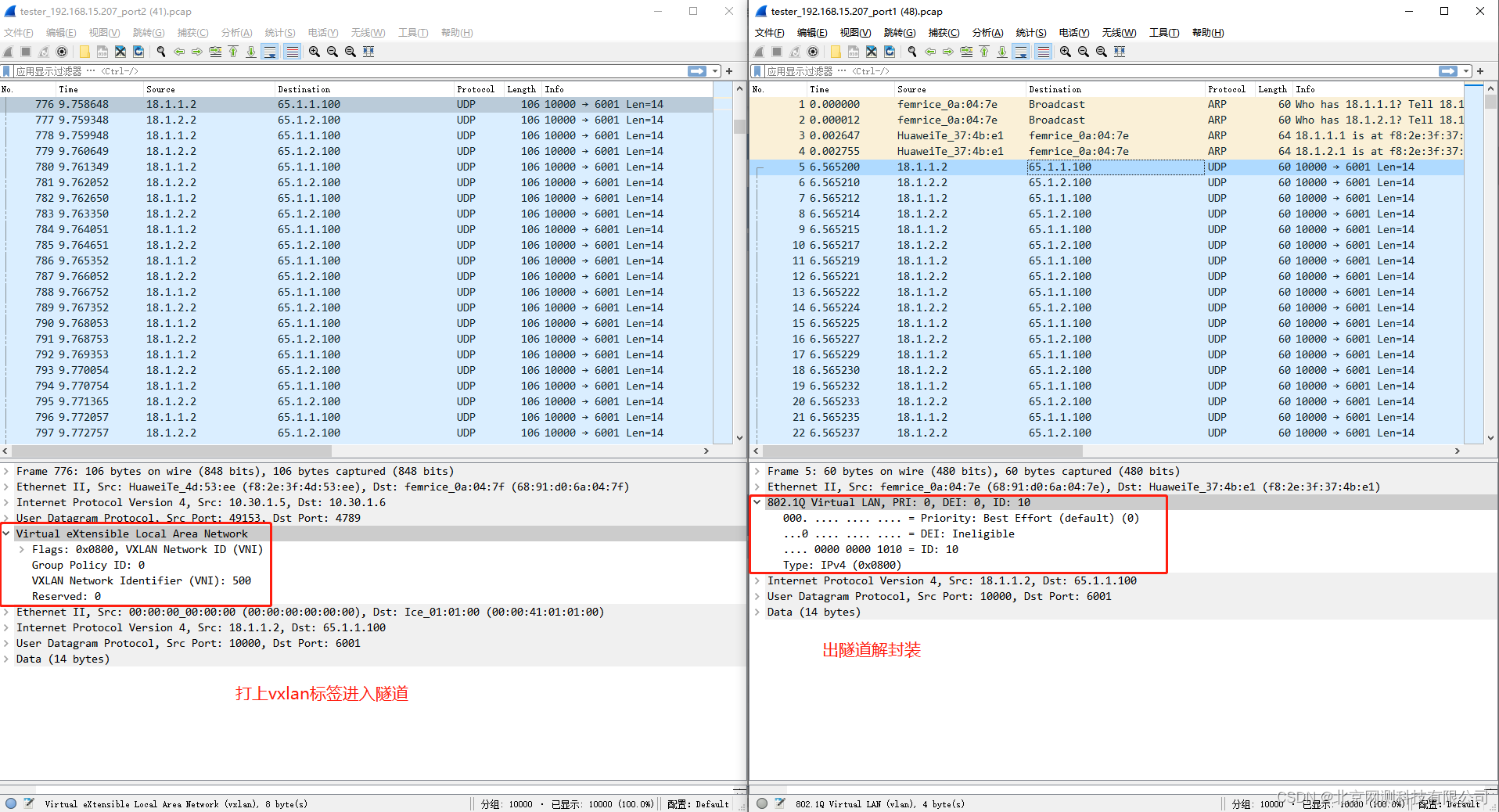
Task: Zoom in packet text in left window
Action: (315, 52)
